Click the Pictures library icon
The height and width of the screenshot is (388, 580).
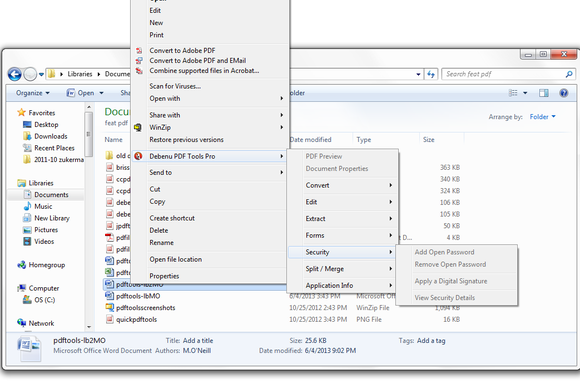(27, 230)
